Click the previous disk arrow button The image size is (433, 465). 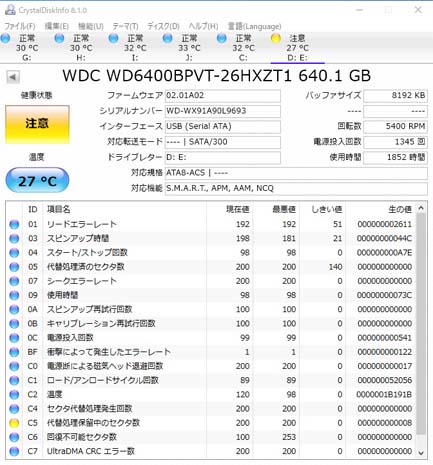[13, 77]
